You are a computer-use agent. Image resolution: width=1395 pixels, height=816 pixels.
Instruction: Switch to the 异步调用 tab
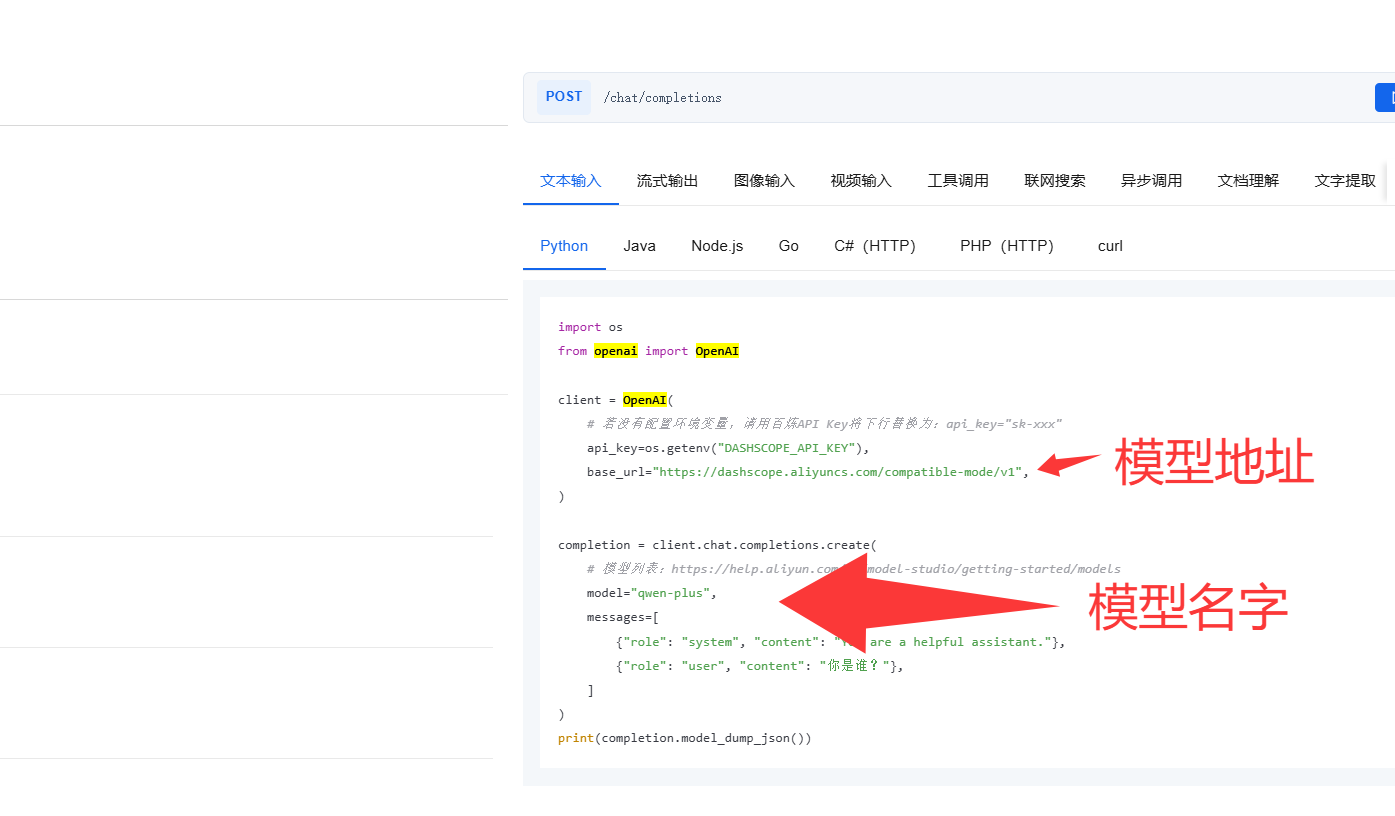1151,181
